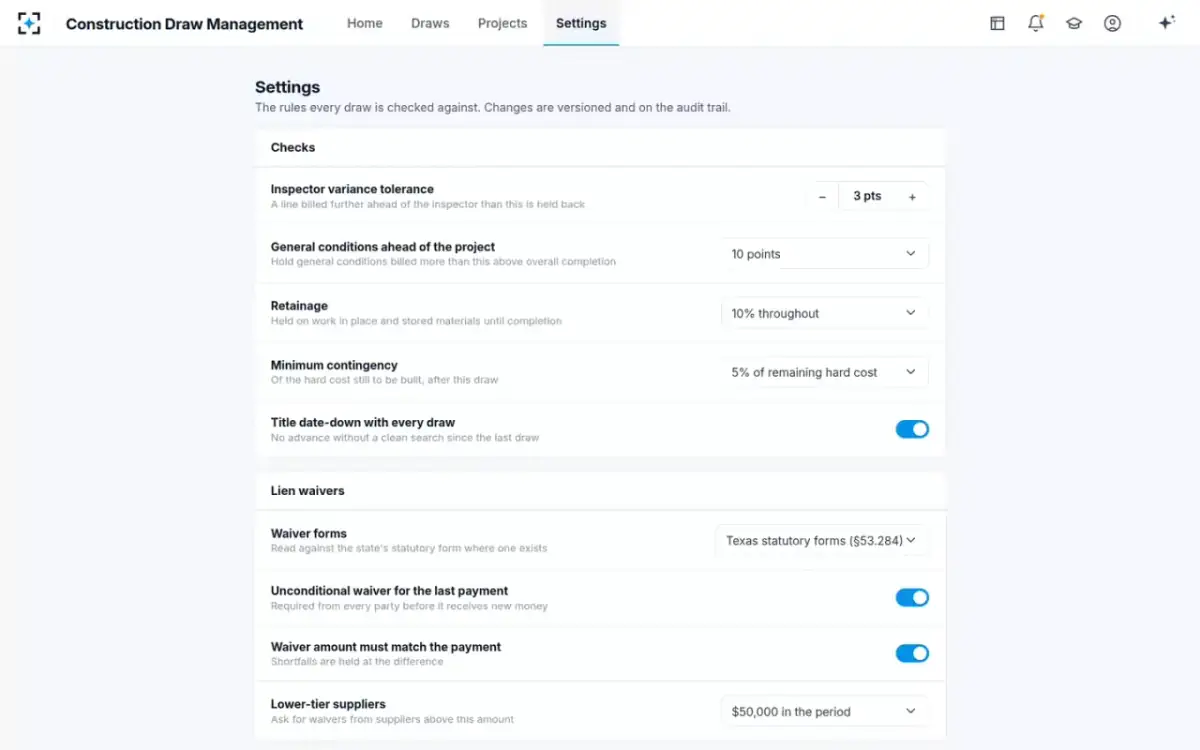Open the Lower-tier suppliers $50,000 dropdown

pyautogui.click(x=825, y=712)
